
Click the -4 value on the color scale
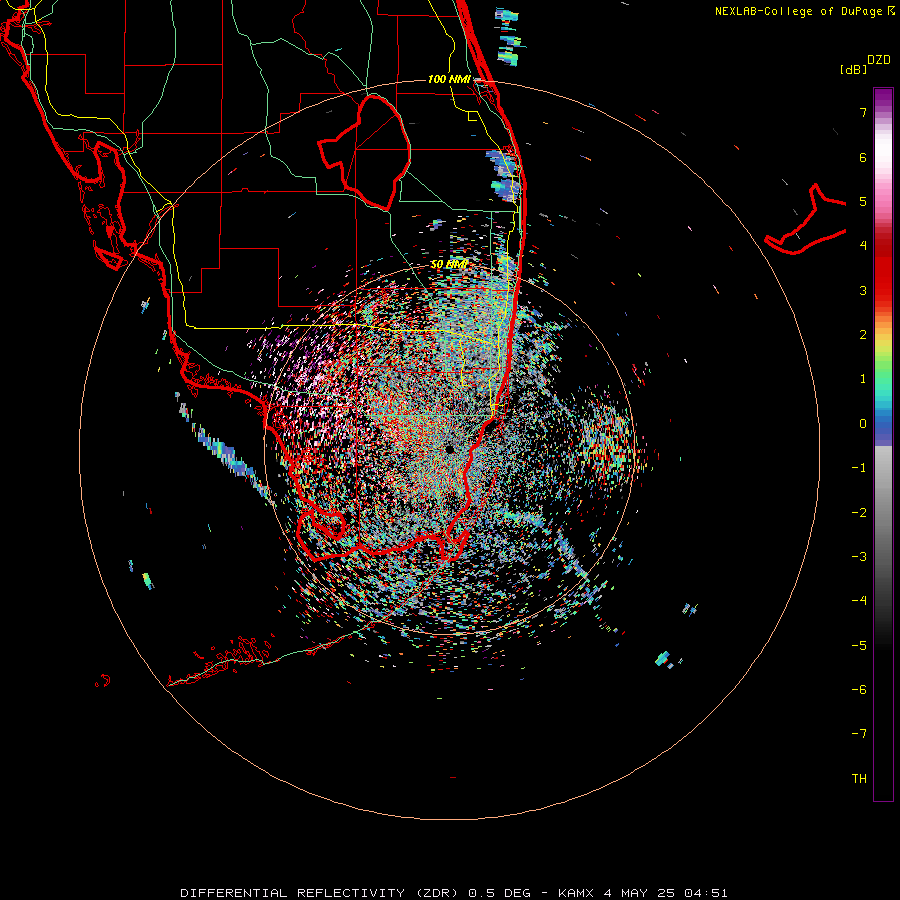pos(859,601)
